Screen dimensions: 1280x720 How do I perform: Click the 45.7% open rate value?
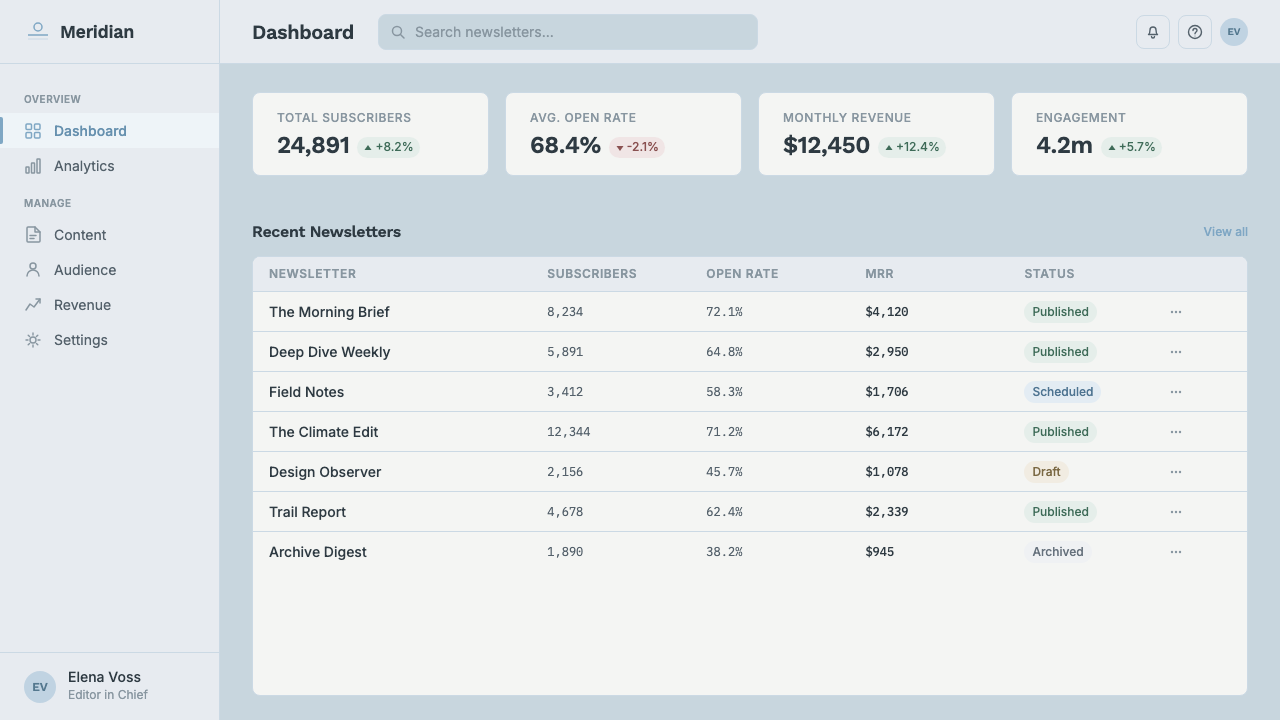(724, 472)
